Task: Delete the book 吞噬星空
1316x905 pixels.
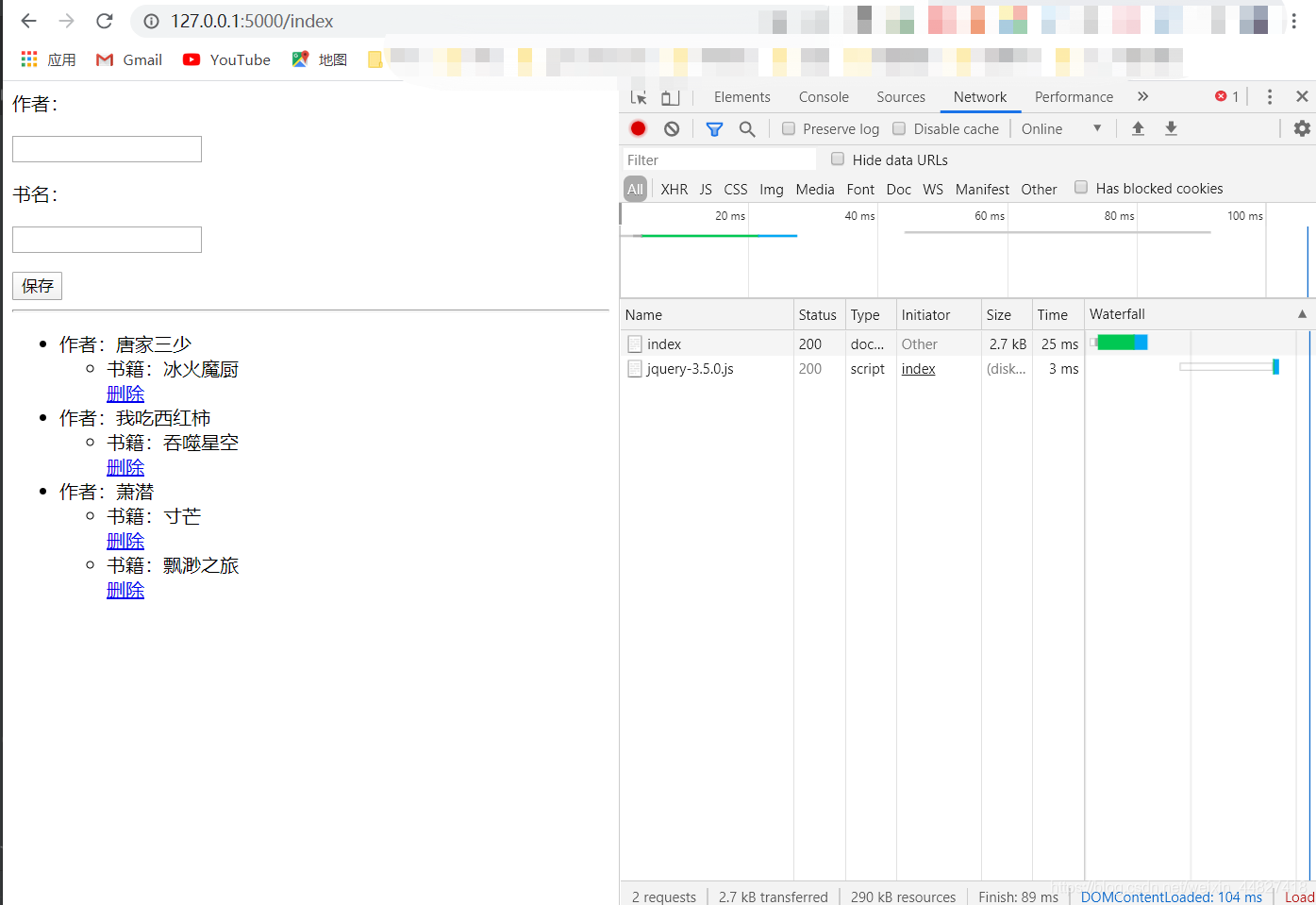Action: [125, 467]
